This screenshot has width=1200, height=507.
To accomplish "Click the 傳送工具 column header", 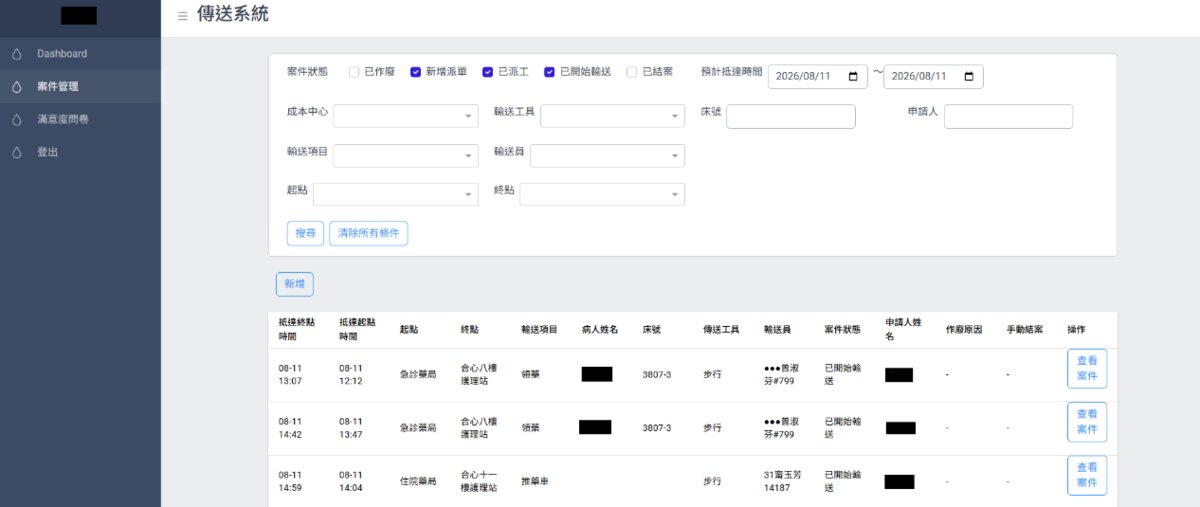I will (721, 329).
